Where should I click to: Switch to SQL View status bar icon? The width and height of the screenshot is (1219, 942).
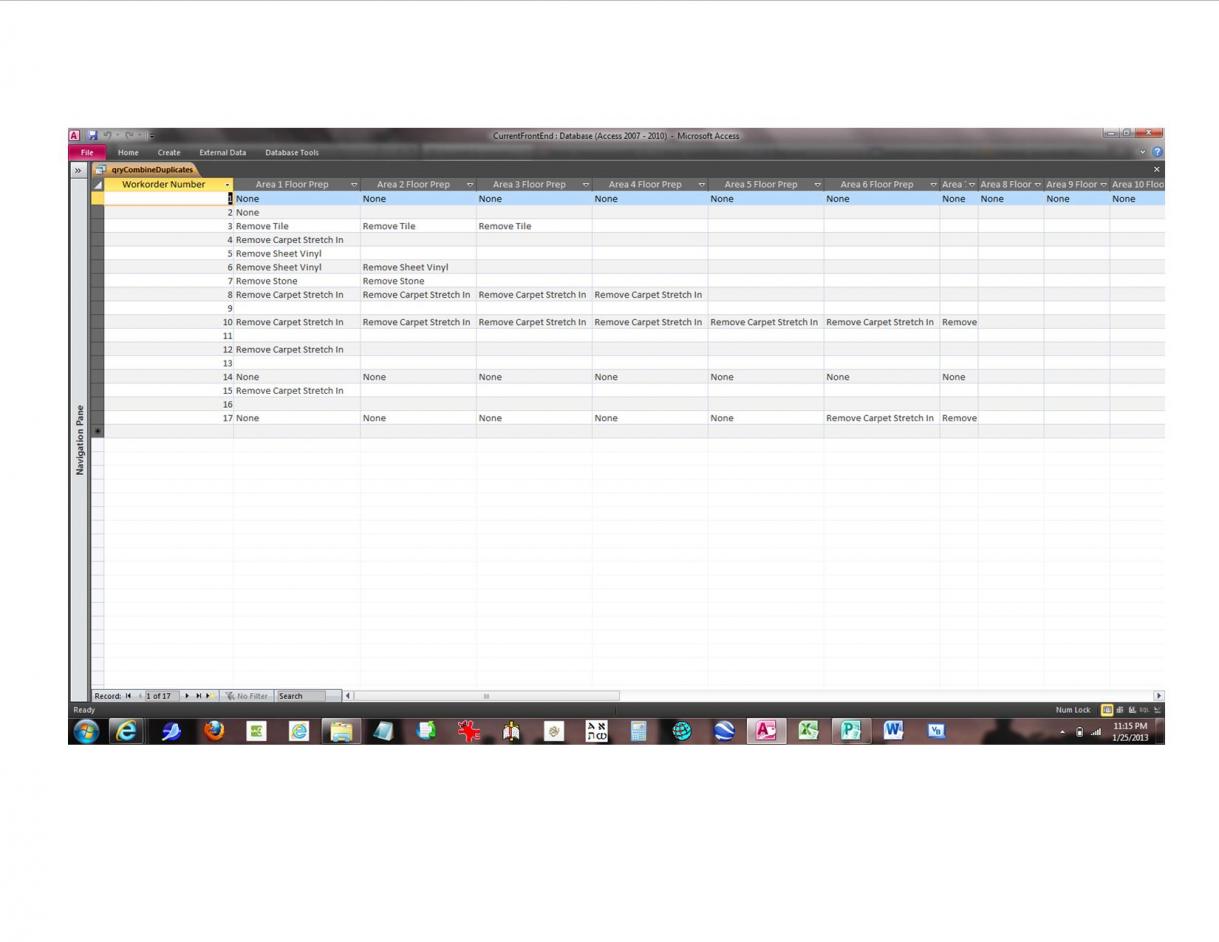(x=1144, y=710)
